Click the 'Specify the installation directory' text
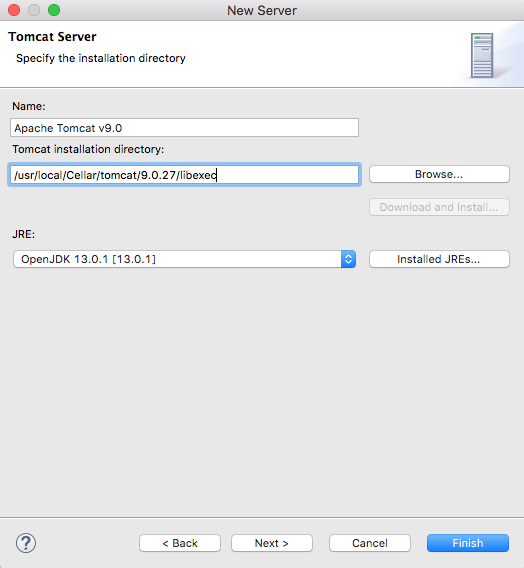Screen dimensions: 524x568 point(101,58)
